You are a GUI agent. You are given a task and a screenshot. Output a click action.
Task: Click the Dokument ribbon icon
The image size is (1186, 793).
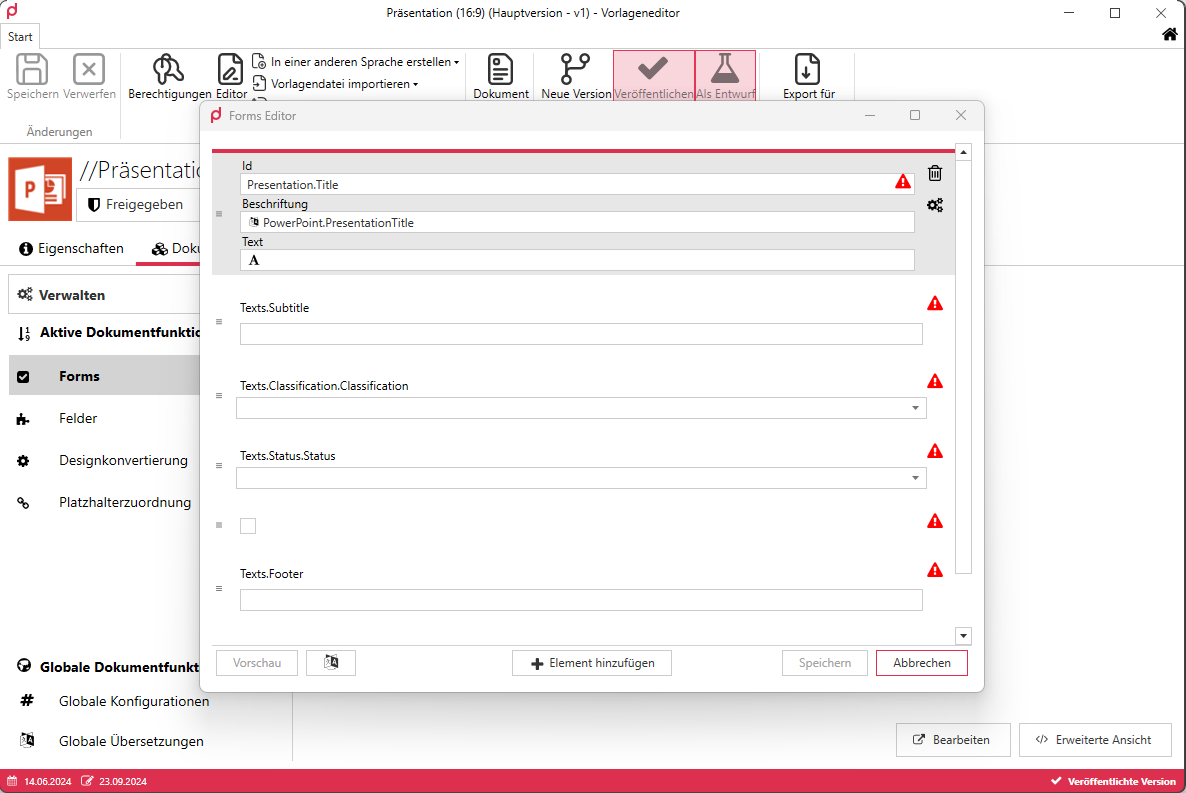pos(500,69)
